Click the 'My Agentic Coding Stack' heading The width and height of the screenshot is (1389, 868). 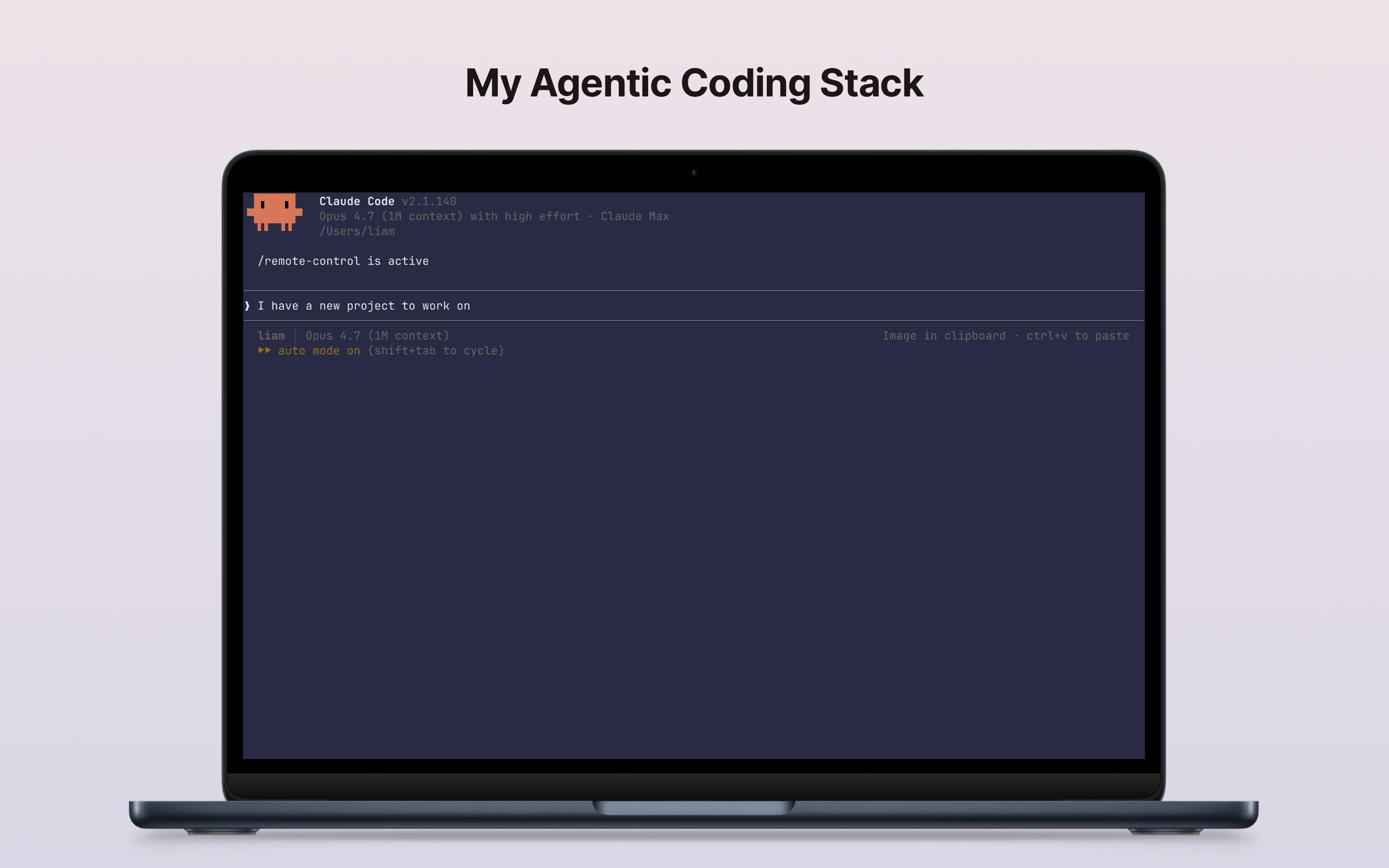pyautogui.click(x=694, y=84)
